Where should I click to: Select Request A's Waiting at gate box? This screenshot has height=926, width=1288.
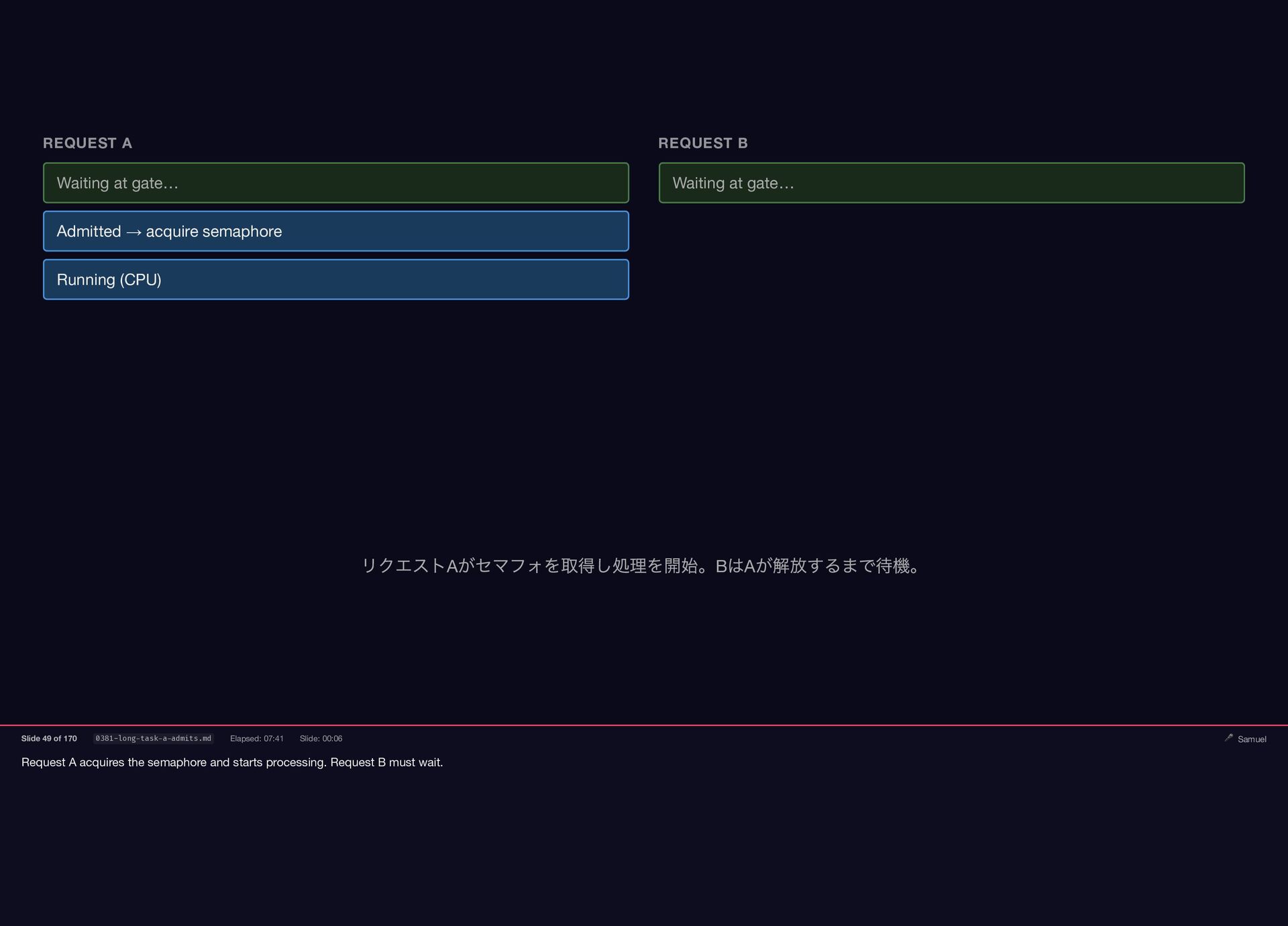tap(335, 183)
